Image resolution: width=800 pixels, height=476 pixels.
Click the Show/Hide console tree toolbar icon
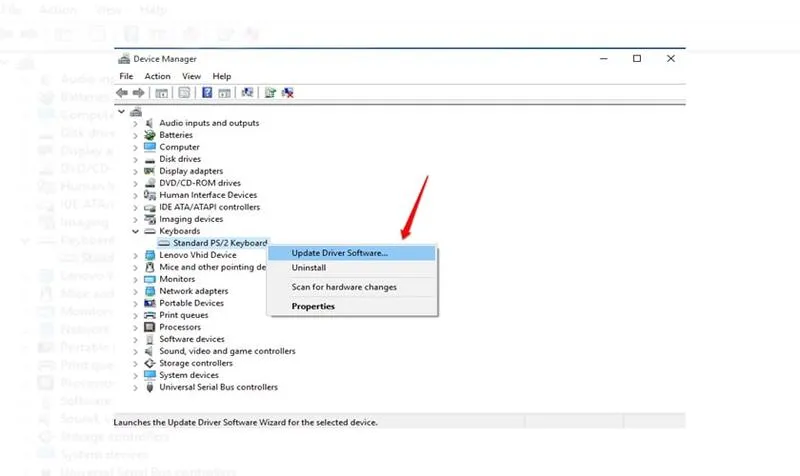click(x=160, y=93)
